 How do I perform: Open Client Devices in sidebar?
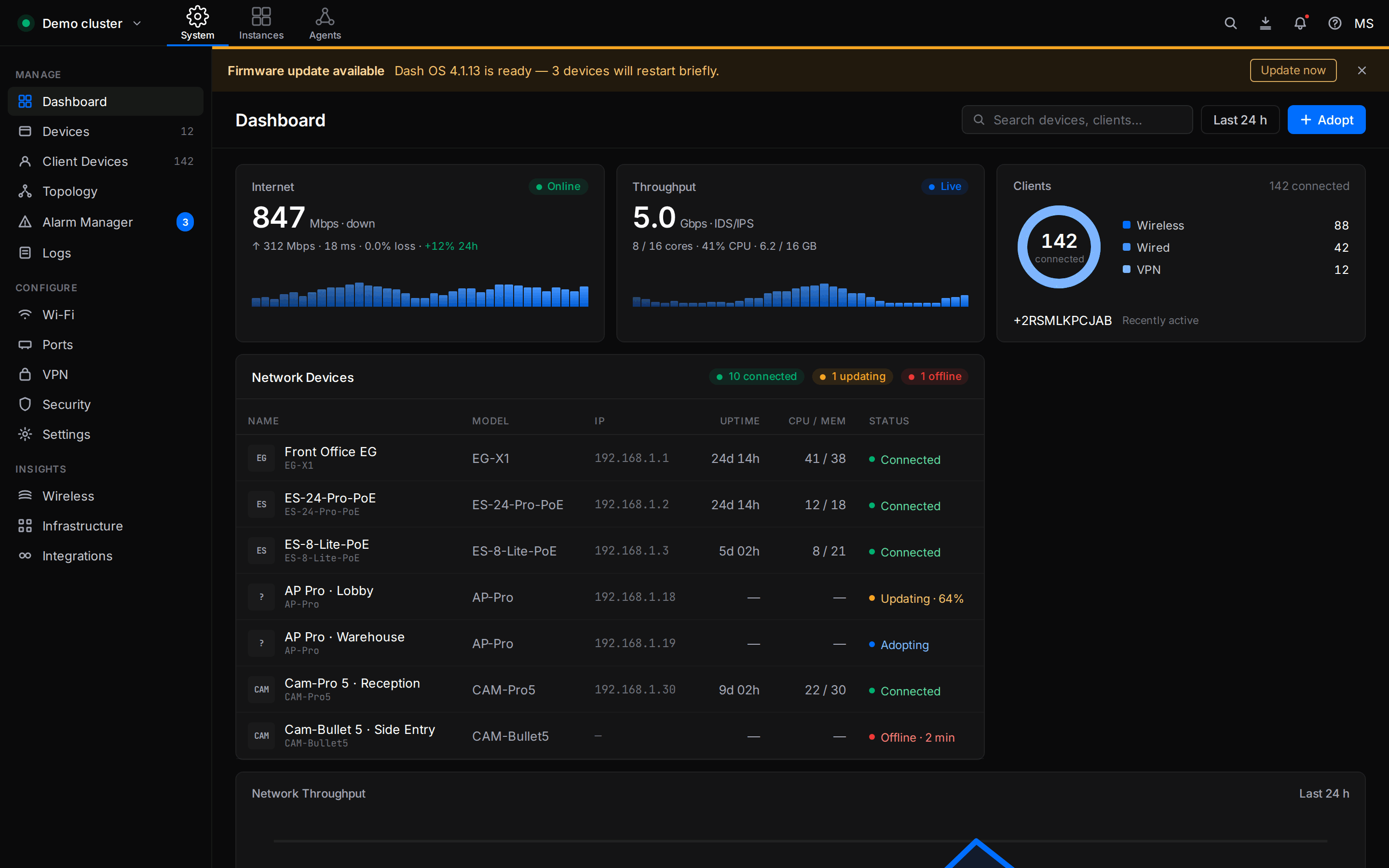point(106,162)
